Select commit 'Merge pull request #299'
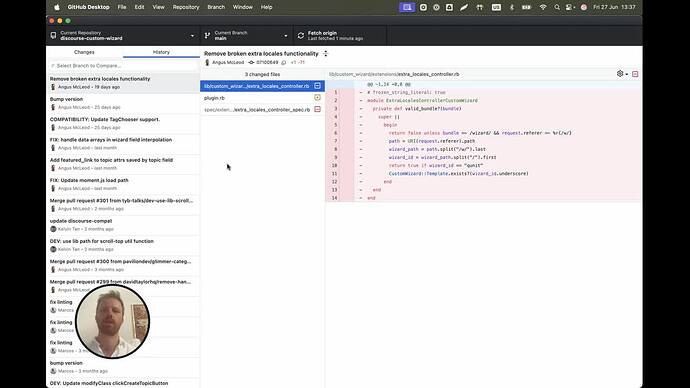 tap(123, 286)
